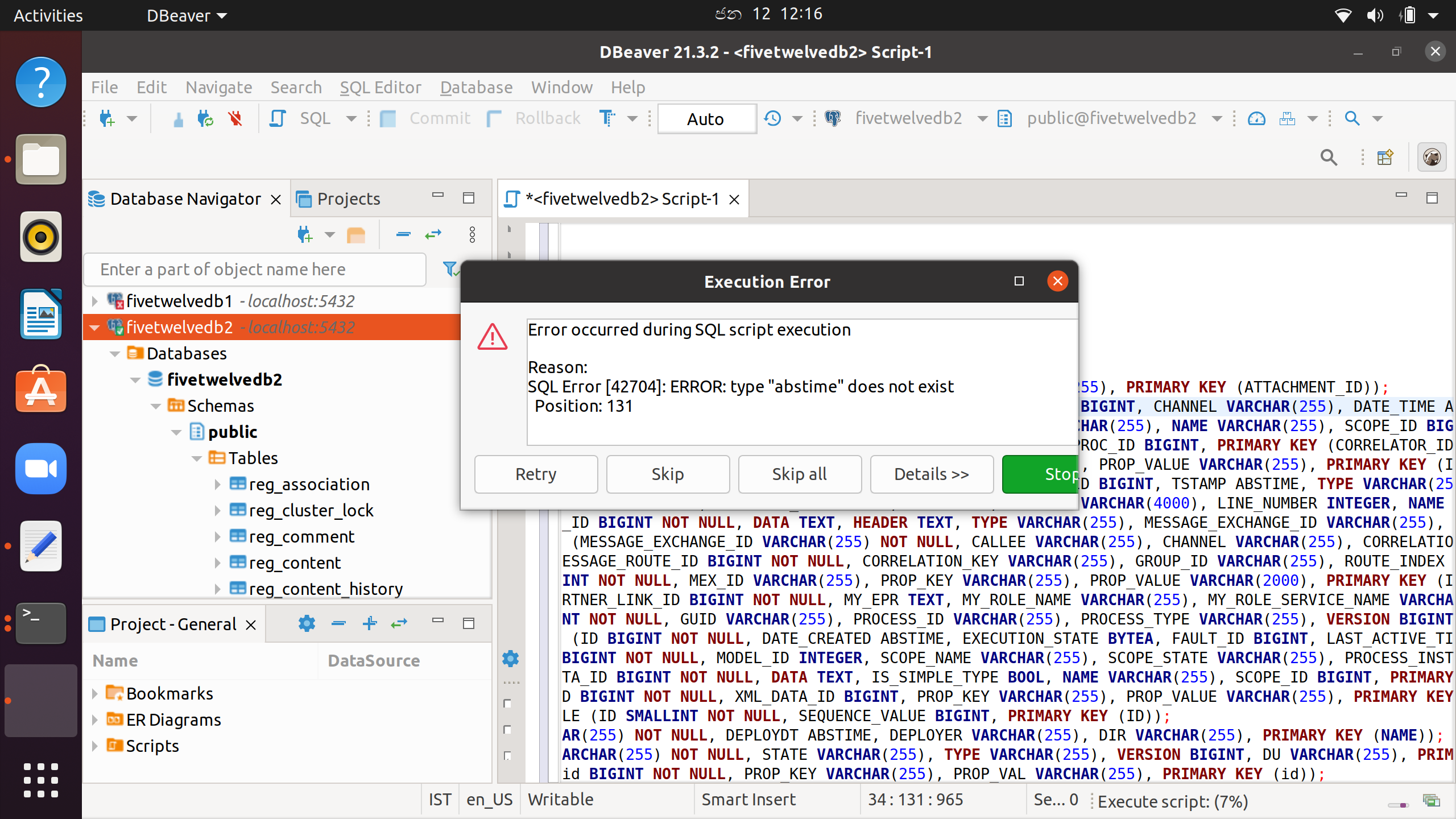Open the SQL Editor menu
This screenshot has height=819, width=1456.
click(x=380, y=87)
